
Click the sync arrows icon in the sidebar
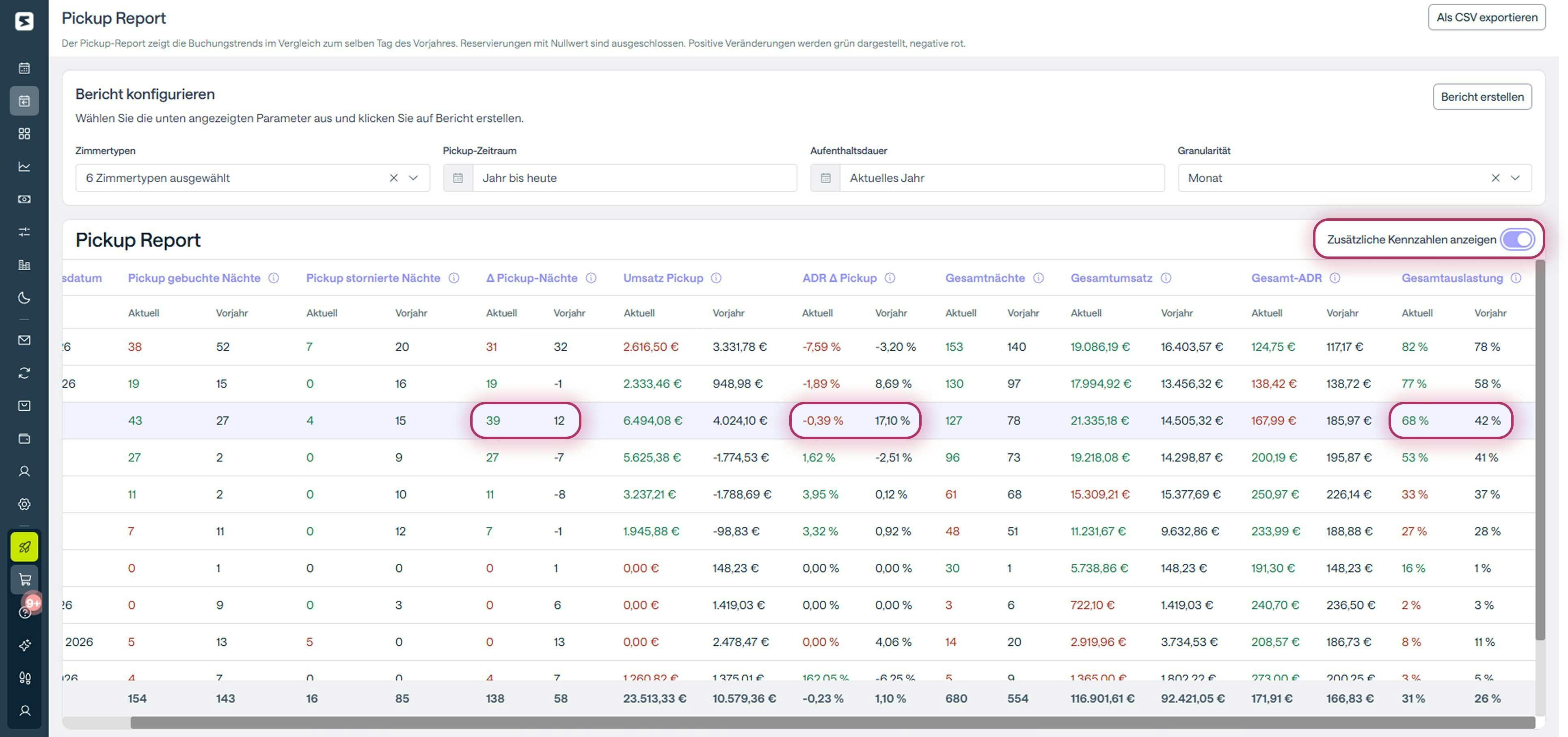tap(24, 373)
